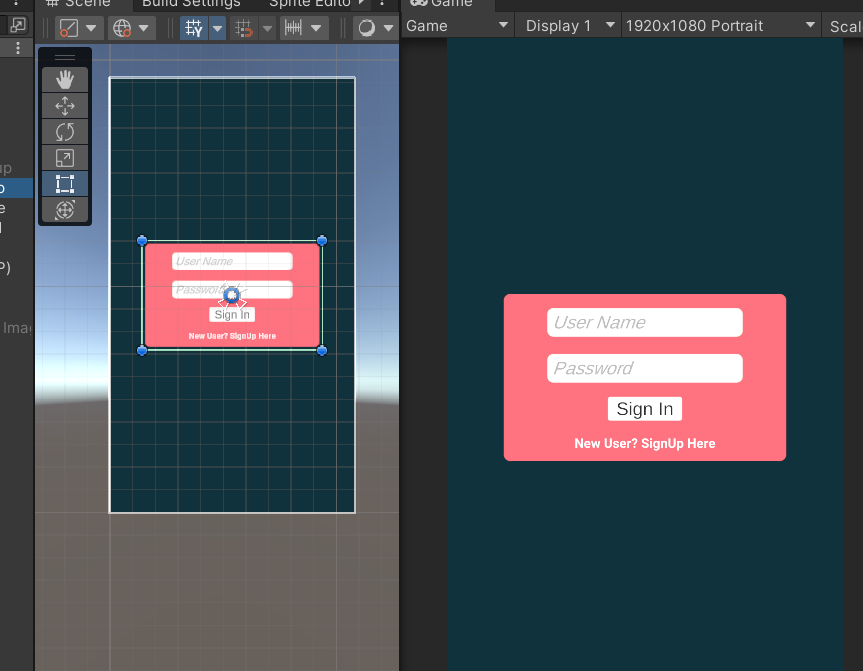This screenshot has width=863, height=671.
Task: Click the draw mode sphere icon
Action: [x=367, y=28]
